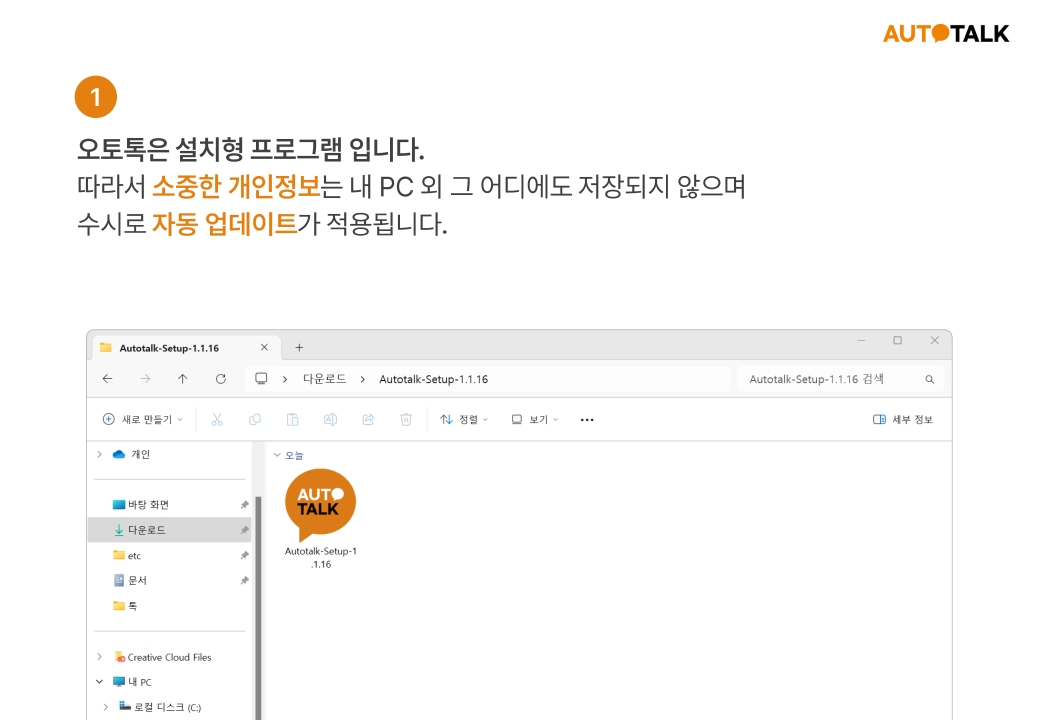Viewport: 1040px width, 720px height.
Task: Toggle the 세부 정보 details pane
Action: (903, 419)
